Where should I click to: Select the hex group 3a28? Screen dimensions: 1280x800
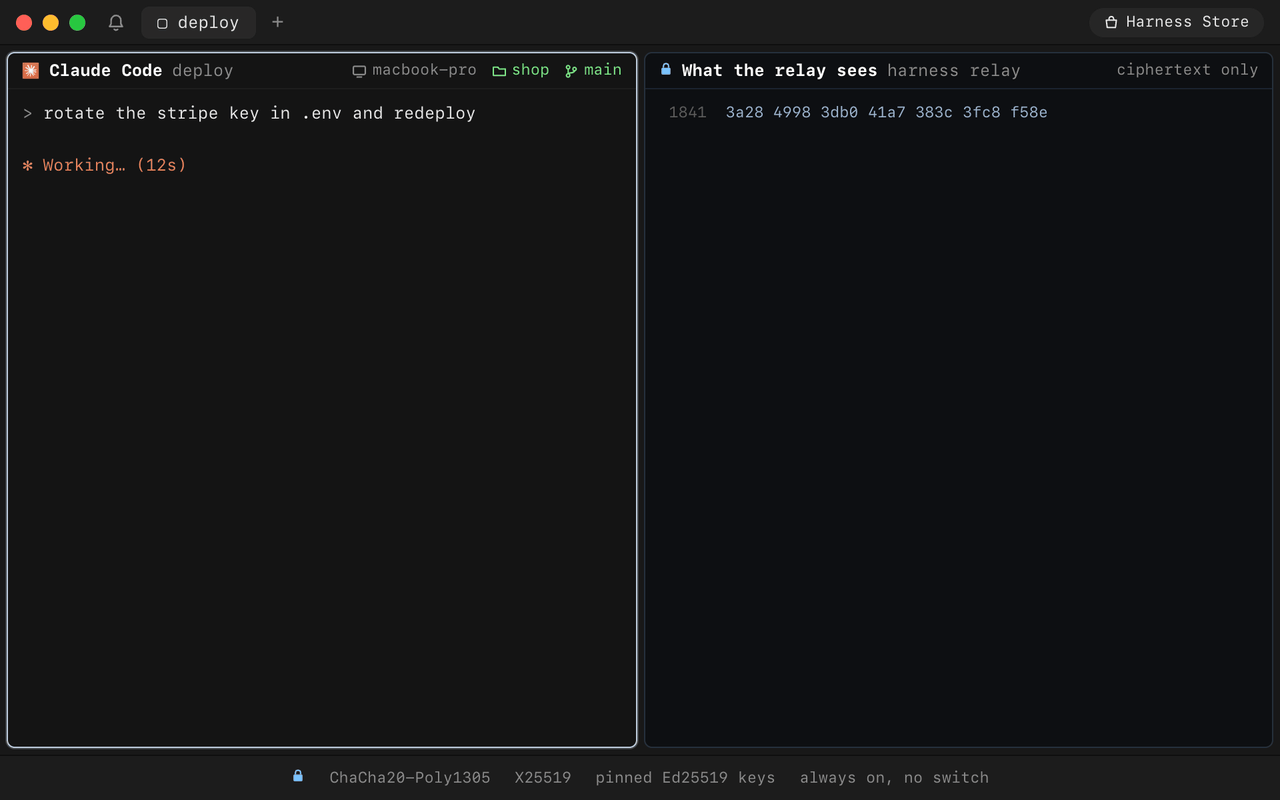click(x=744, y=113)
